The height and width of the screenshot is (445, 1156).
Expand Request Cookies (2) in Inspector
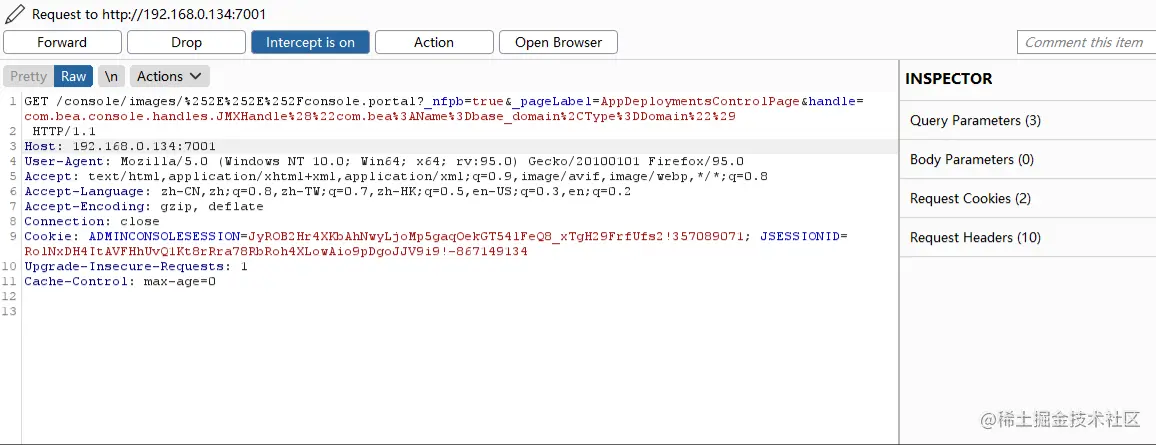point(1028,198)
